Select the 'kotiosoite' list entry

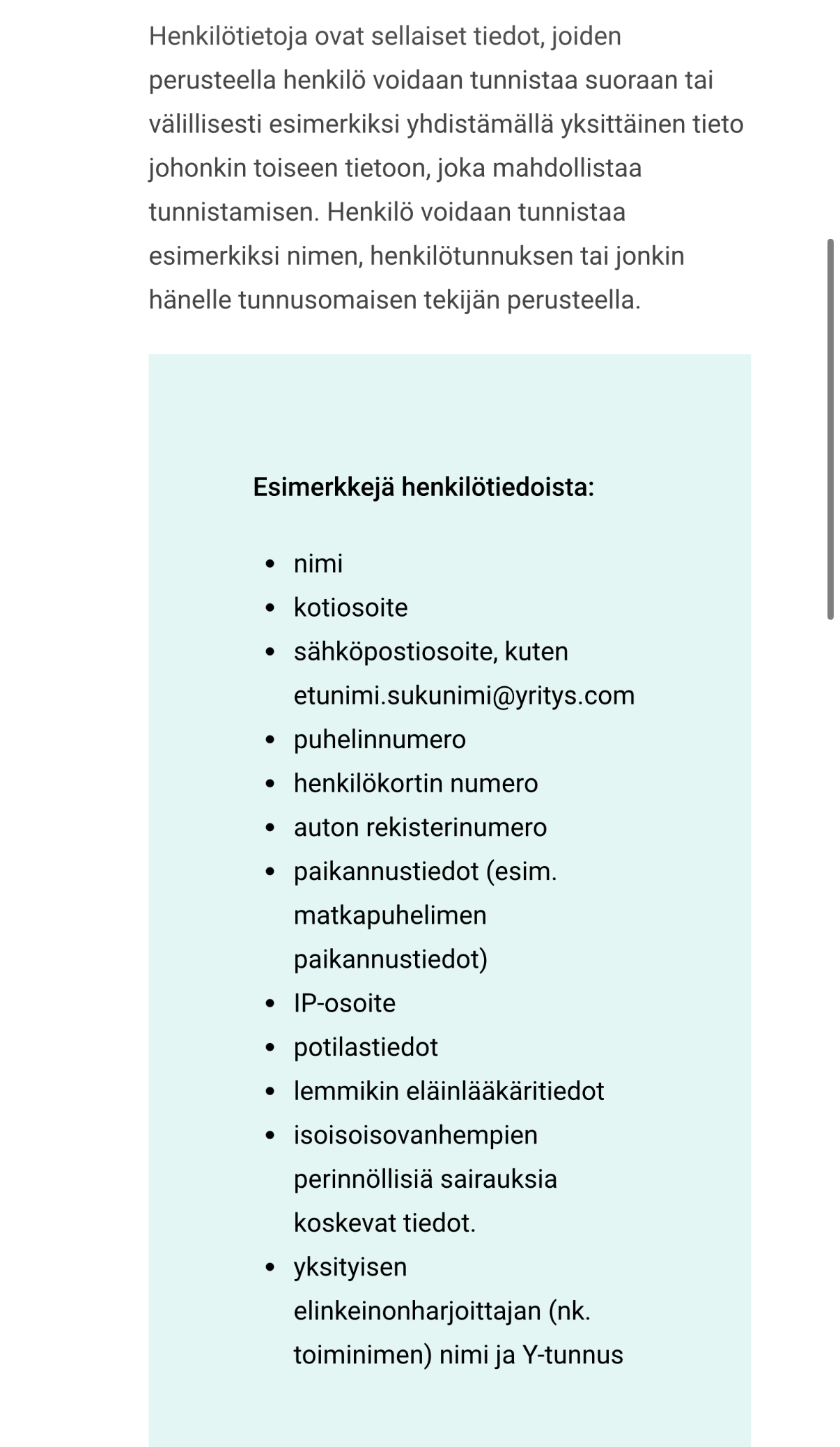350,608
